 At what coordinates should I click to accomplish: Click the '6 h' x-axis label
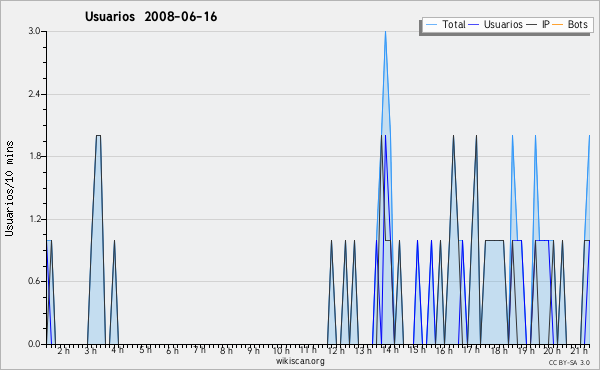[x=172, y=351]
